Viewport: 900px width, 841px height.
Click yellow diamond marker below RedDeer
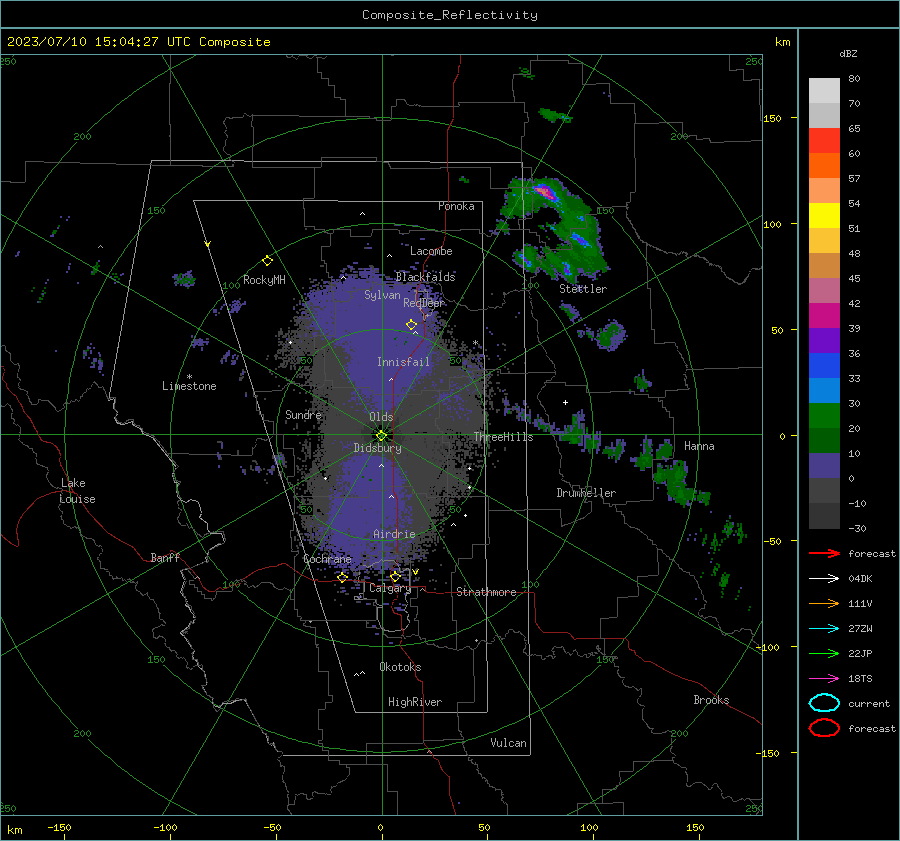click(x=411, y=325)
